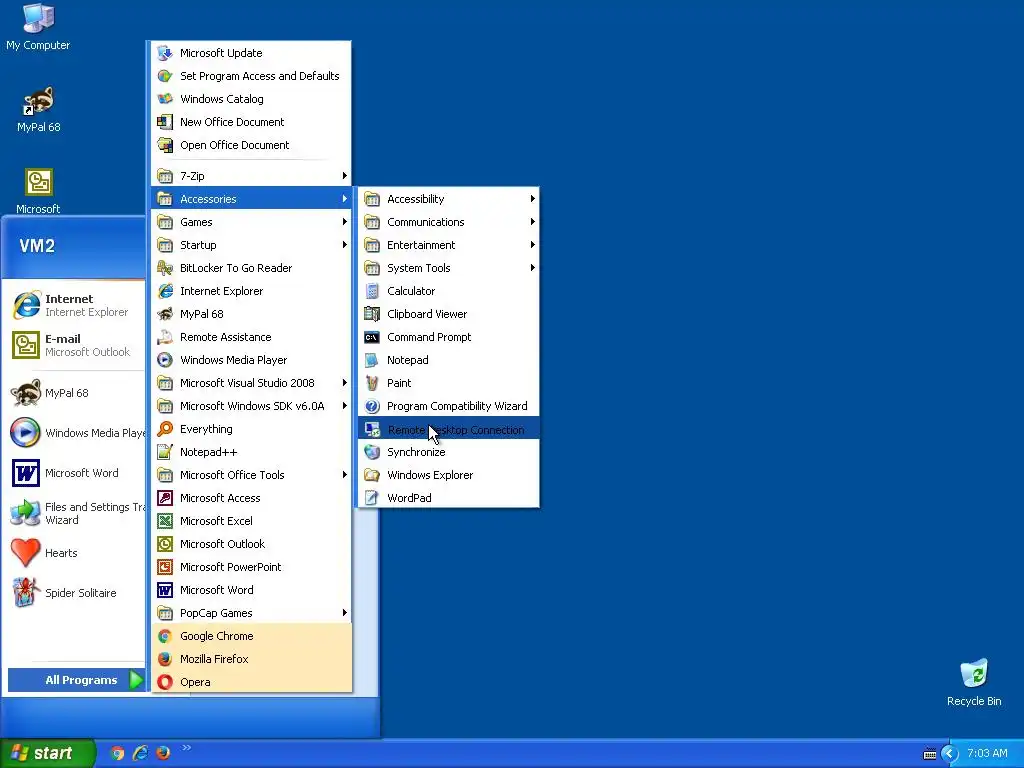Image resolution: width=1024 pixels, height=768 pixels.
Task: Select the Accessories menu entry
Action: pyautogui.click(x=251, y=199)
